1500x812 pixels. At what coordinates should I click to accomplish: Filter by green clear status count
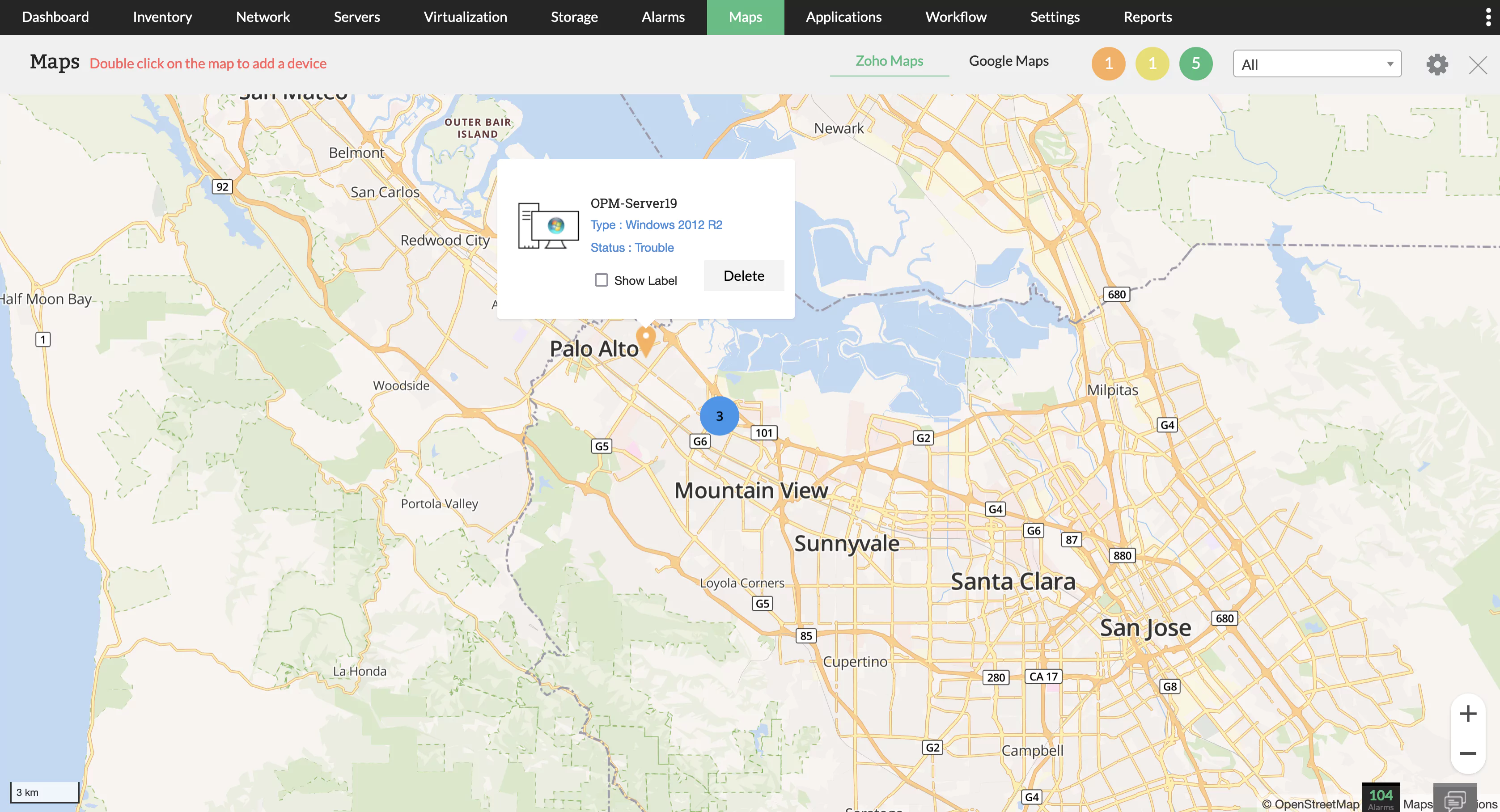tap(1195, 63)
